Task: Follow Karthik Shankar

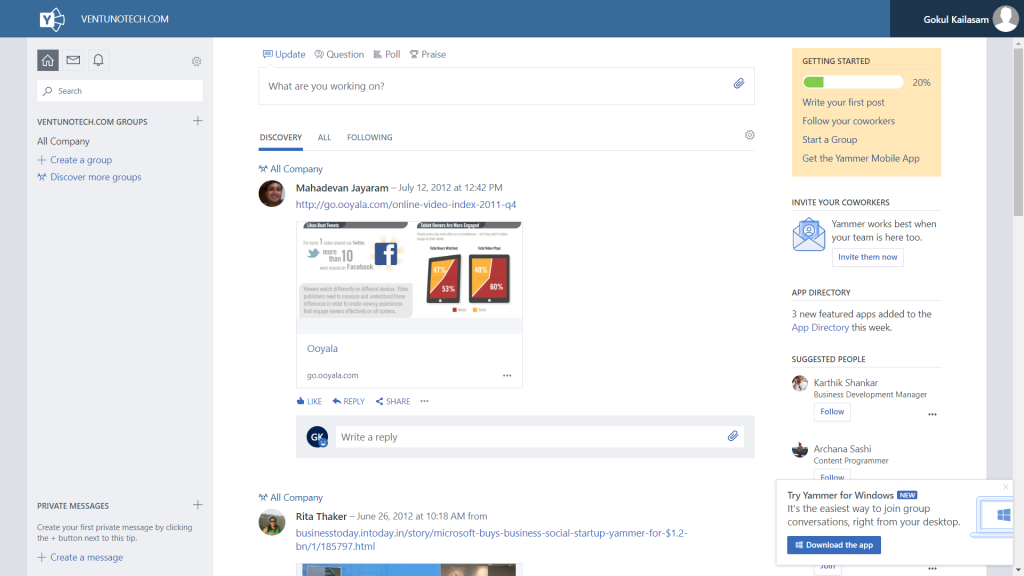Action: (x=832, y=411)
